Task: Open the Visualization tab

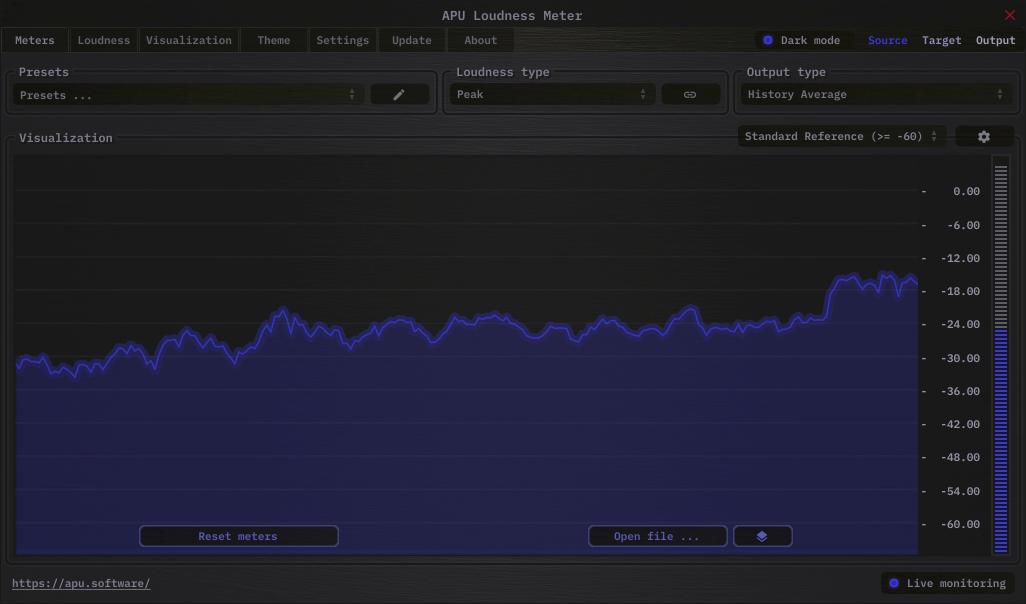Action: [x=188, y=41]
